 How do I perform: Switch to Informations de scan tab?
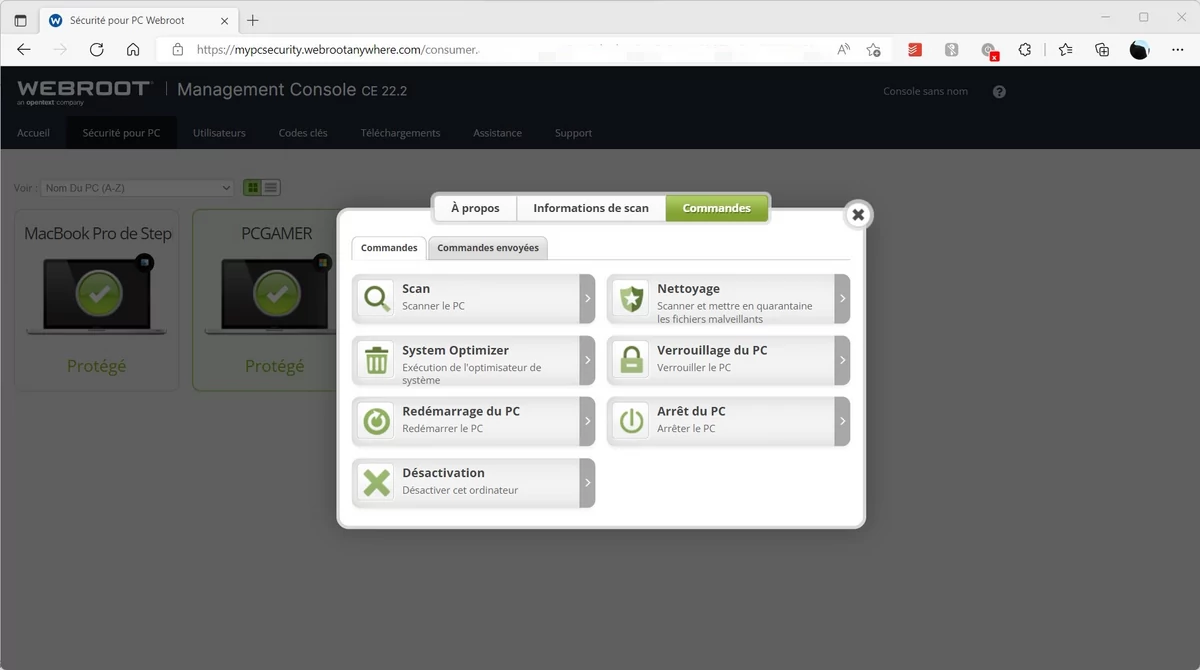591,208
